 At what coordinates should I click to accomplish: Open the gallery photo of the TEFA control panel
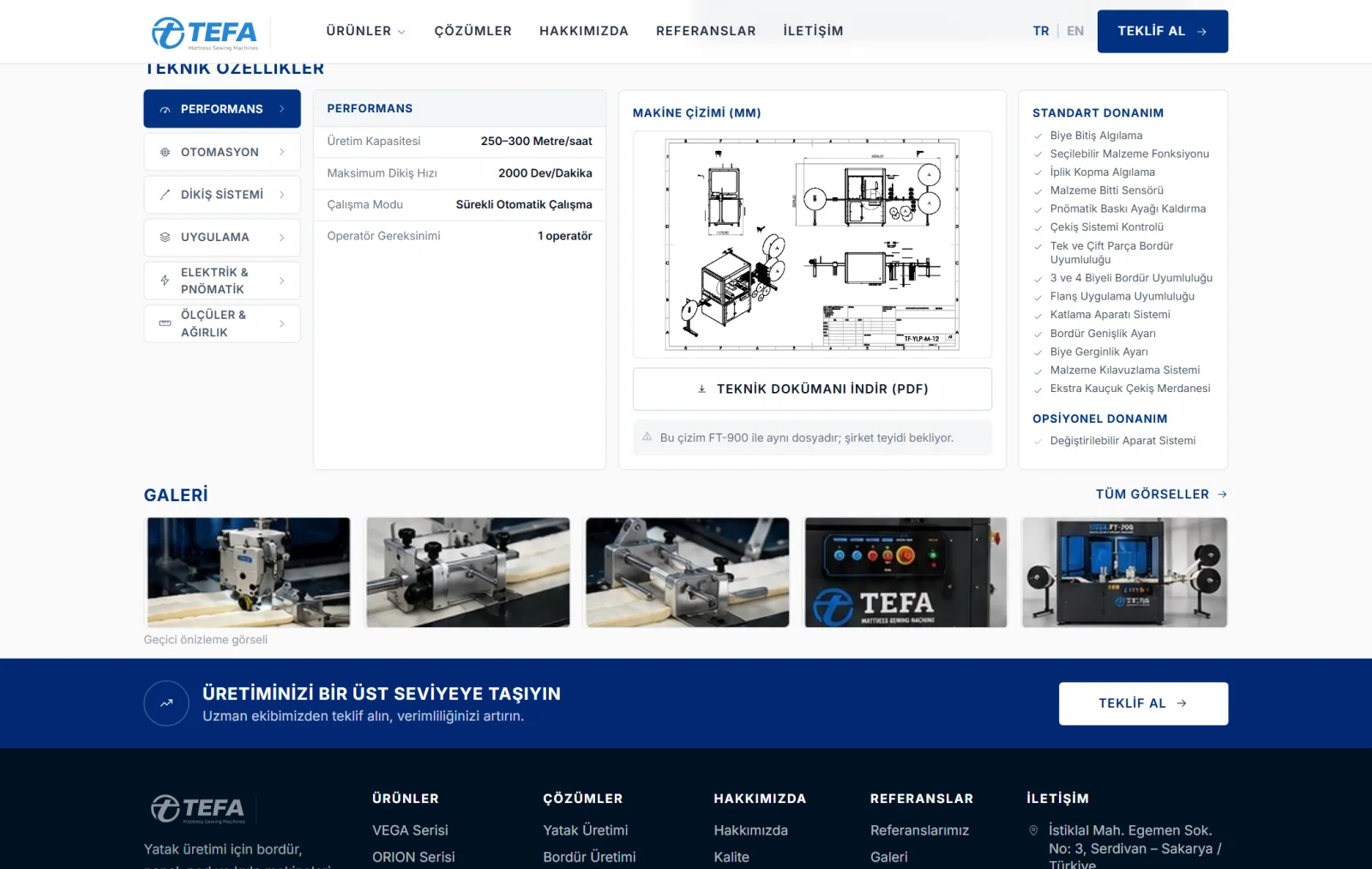click(906, 572)
